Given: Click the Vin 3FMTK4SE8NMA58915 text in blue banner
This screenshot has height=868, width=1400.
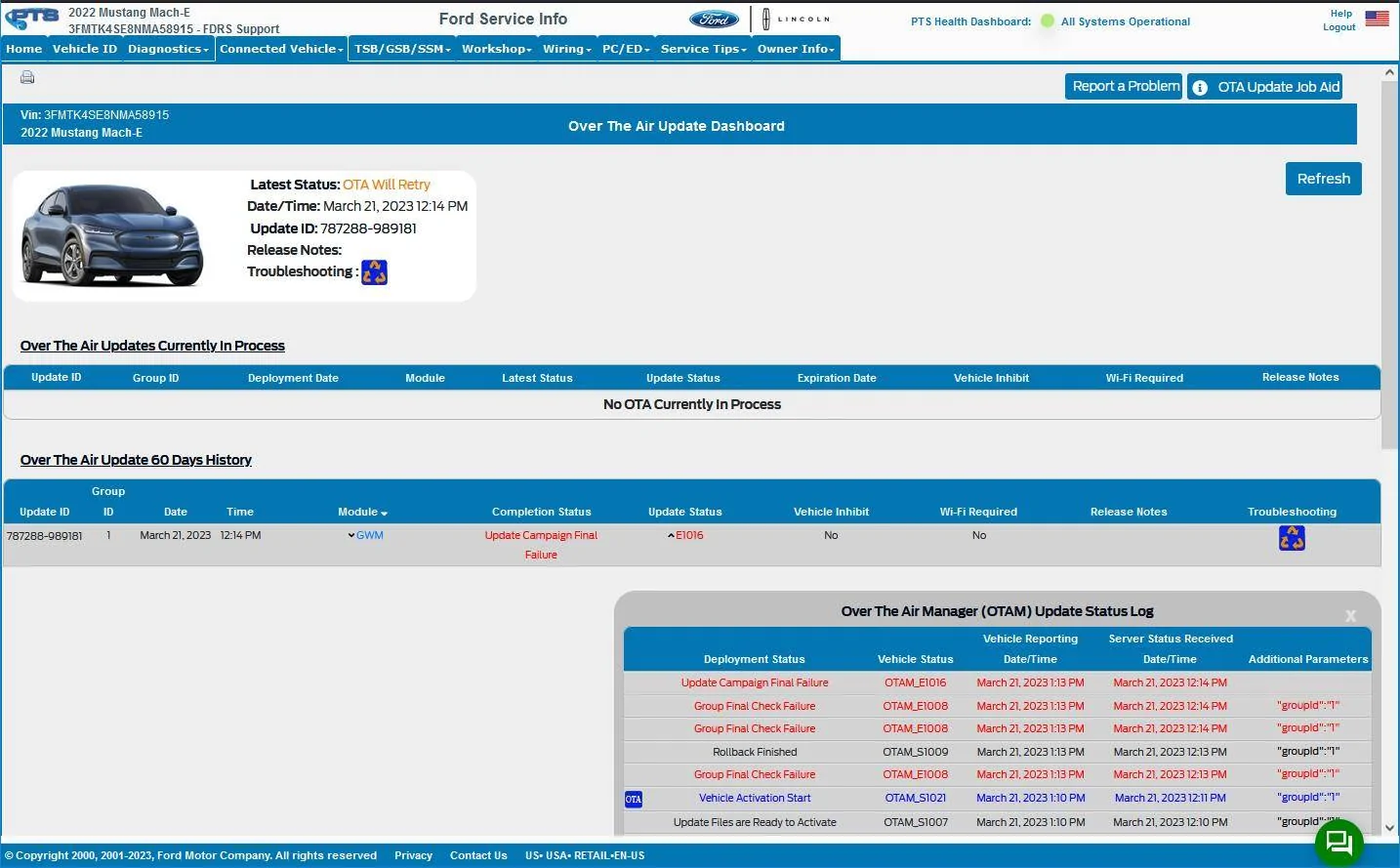Looking at the screenshot, I should tap(95, 114).
